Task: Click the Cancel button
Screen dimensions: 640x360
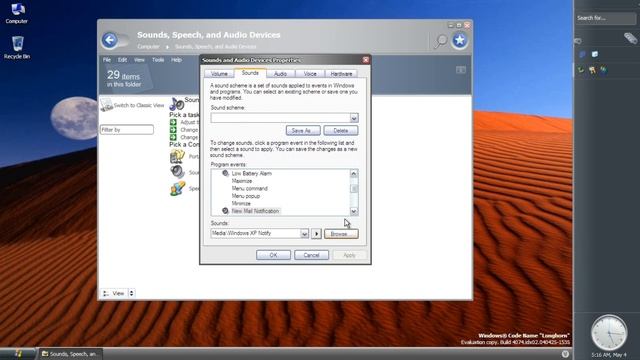Action: [311, 255]
